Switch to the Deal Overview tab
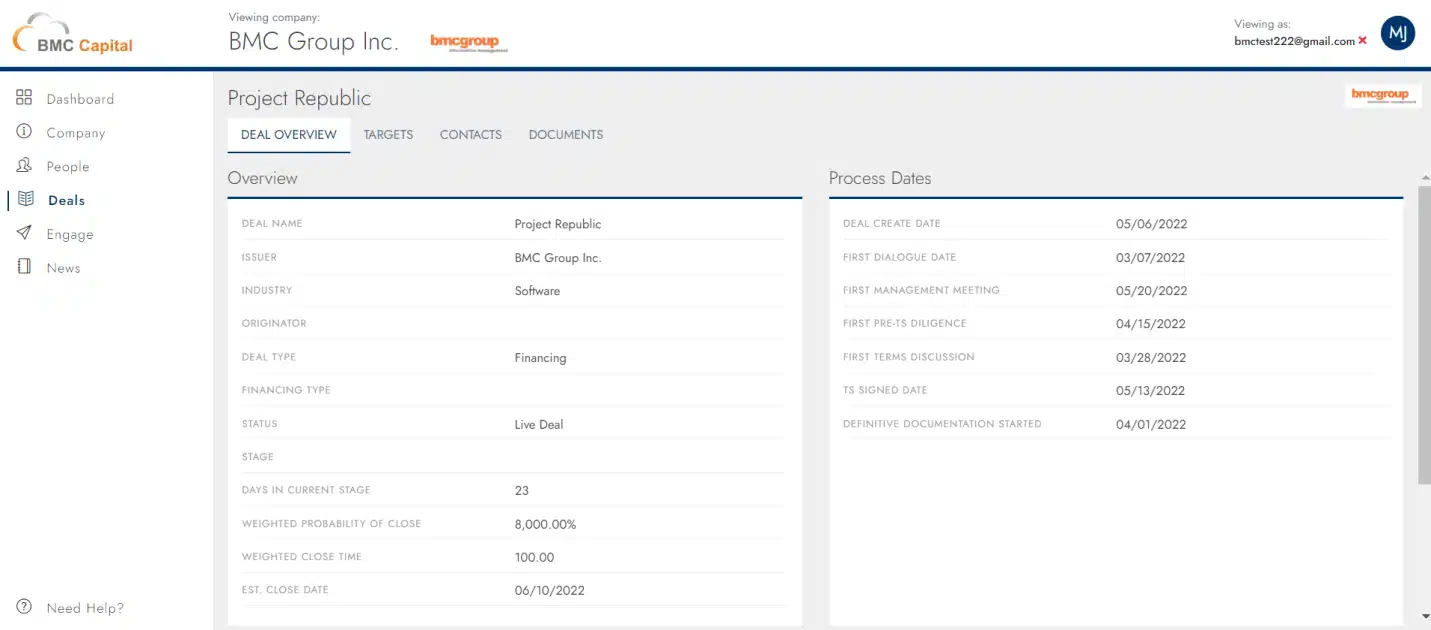The height and width of the screenshot is (630, 1431). (x=289, y=135)
